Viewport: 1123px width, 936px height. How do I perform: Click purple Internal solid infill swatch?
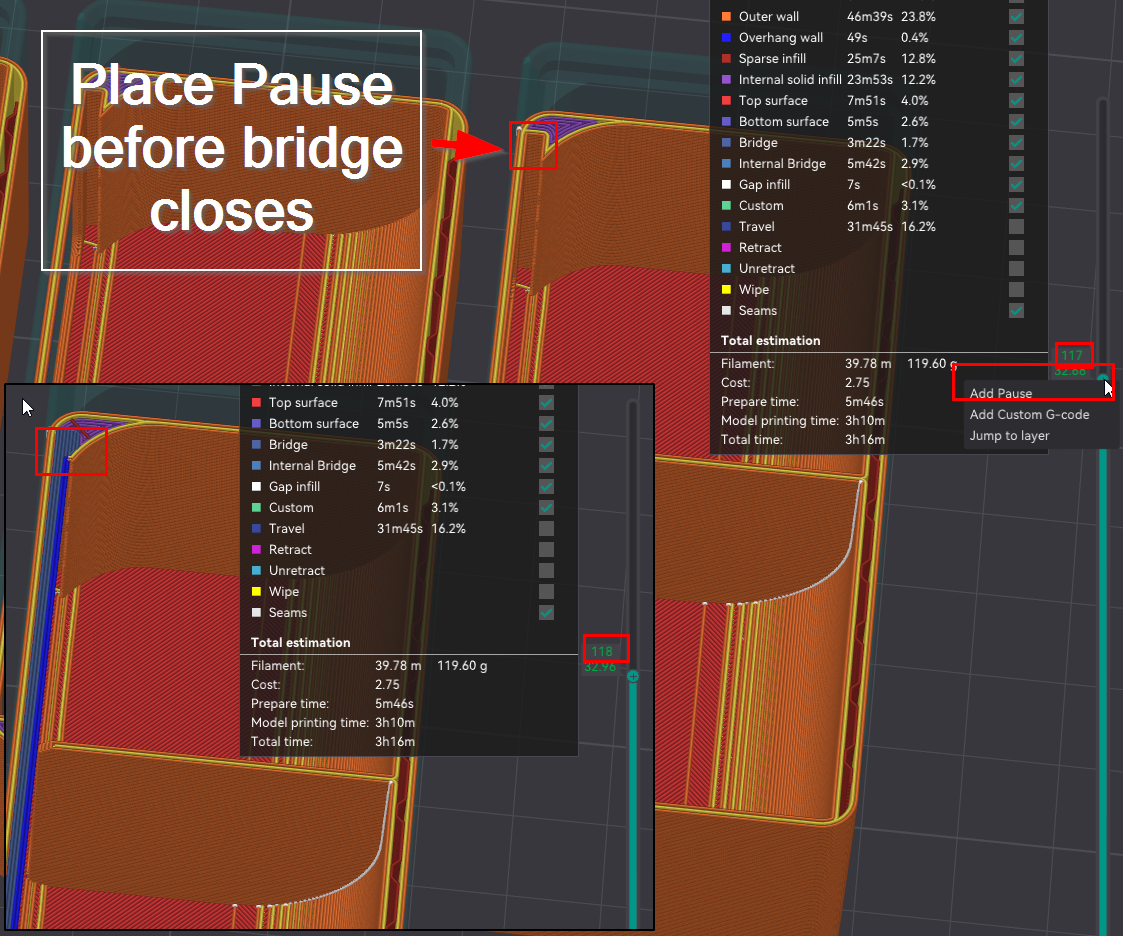(x=726, y=79)
